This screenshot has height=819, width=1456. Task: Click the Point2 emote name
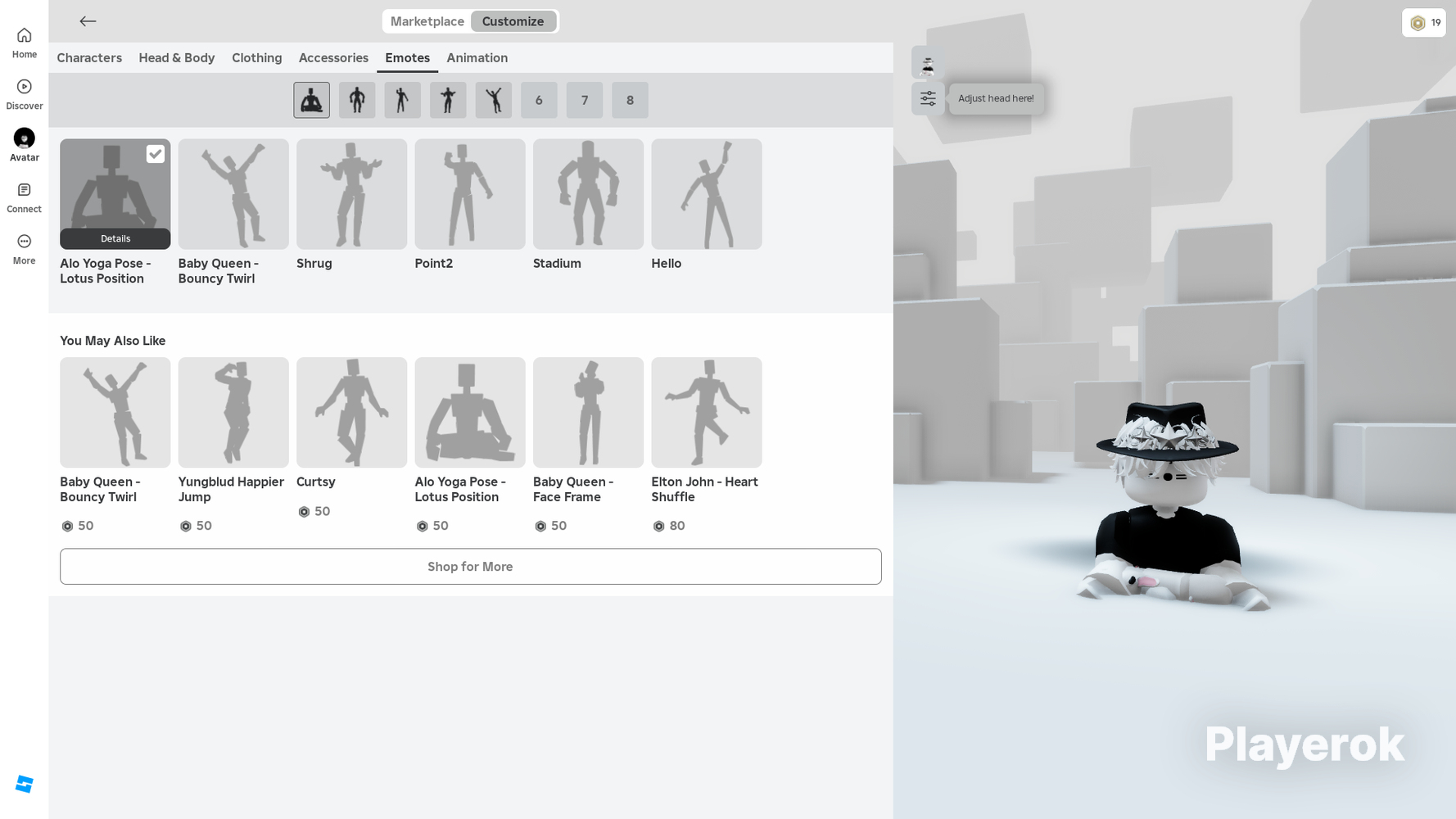(434, 264)
